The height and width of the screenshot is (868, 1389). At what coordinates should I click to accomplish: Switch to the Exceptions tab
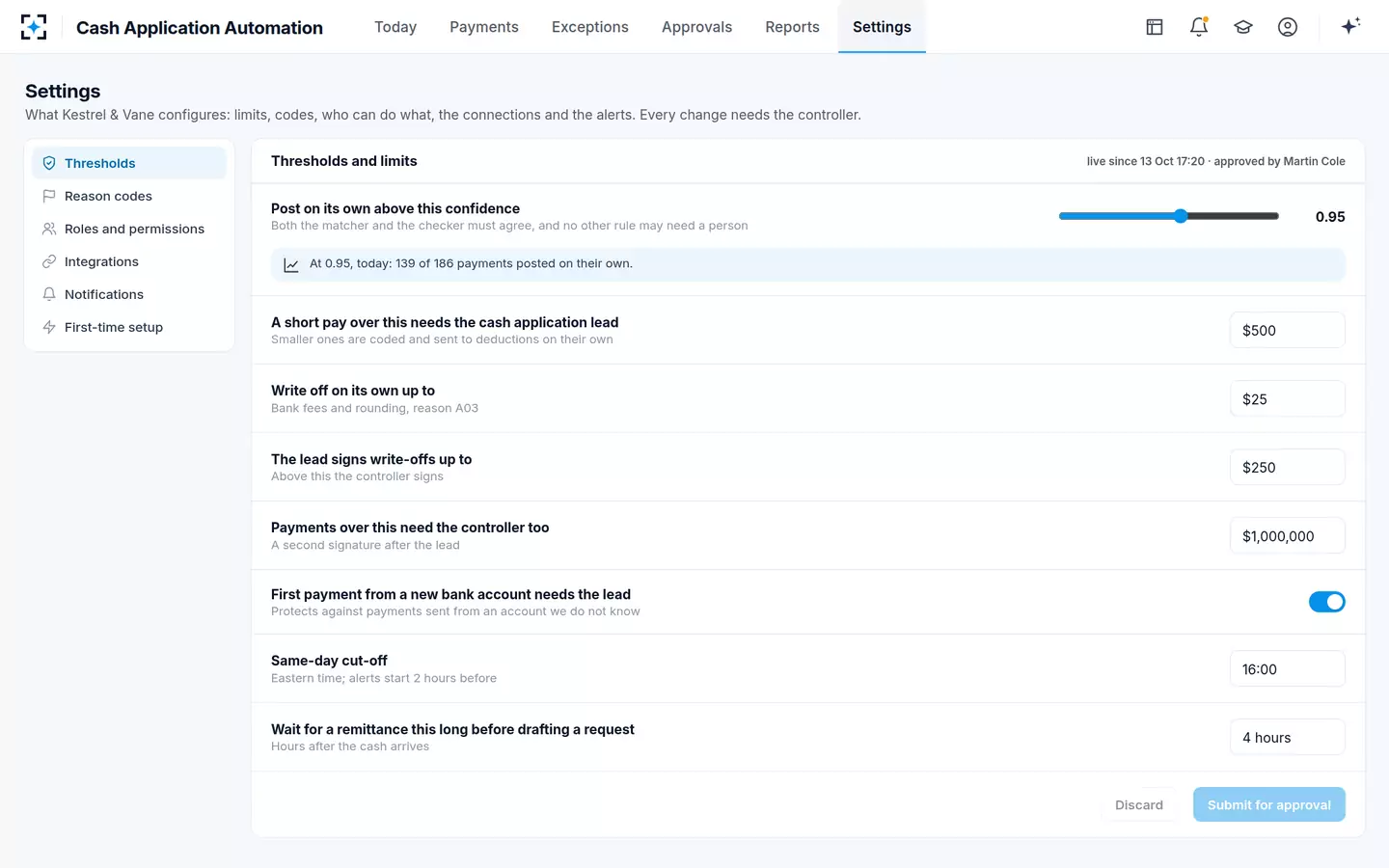(x=590, y=27)
